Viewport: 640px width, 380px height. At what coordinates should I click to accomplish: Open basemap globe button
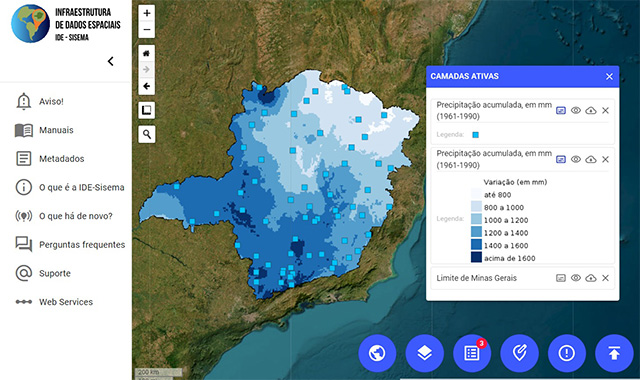click(x=377, y=353)
